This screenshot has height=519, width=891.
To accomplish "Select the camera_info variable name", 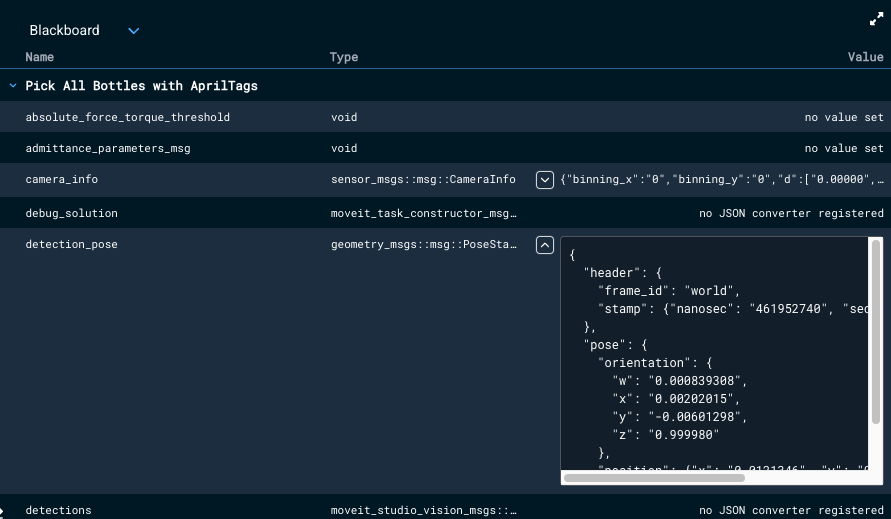I will click(x=62, y=180).
